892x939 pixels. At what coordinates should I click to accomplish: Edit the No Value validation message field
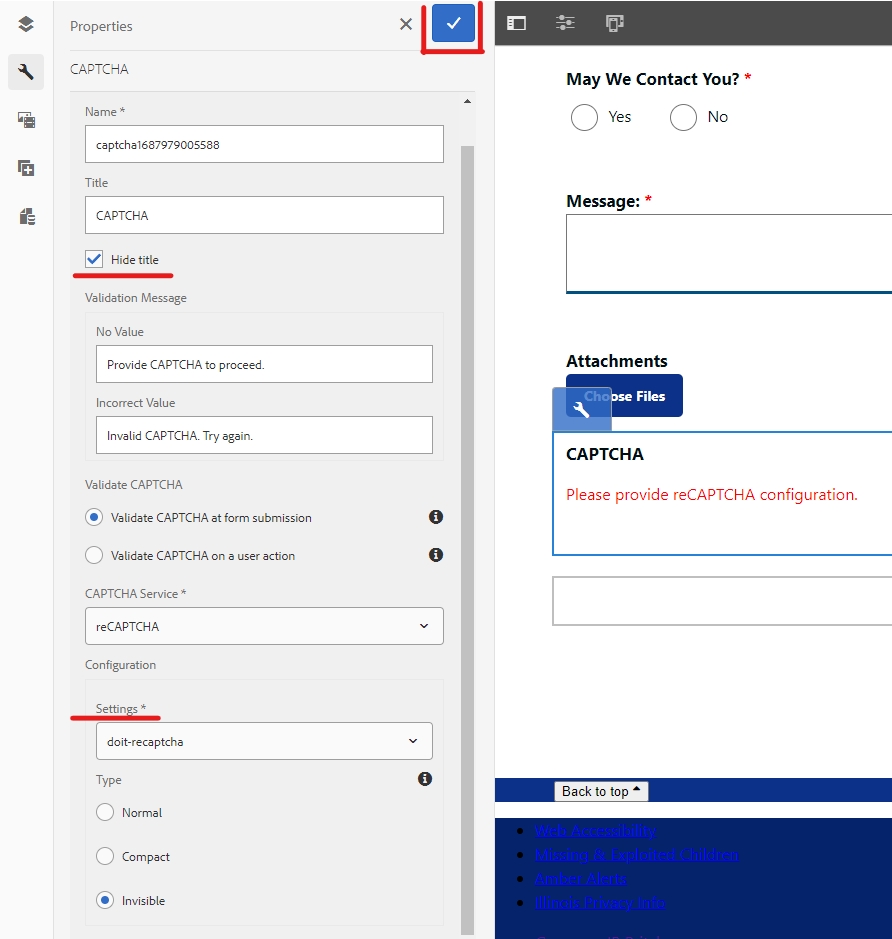tap(264, 364)
